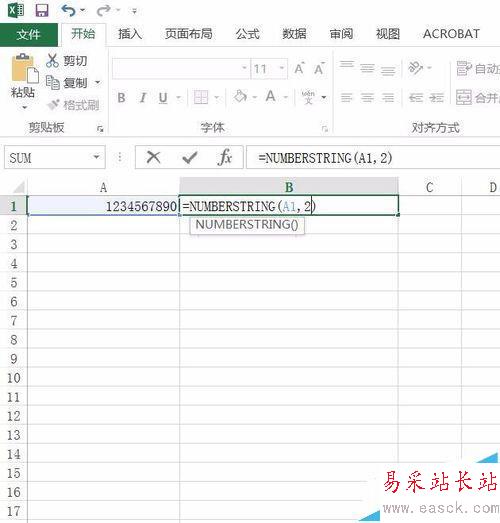Click the Excel application icon
This screenshot has width=500, height=523.
(16, 10)
